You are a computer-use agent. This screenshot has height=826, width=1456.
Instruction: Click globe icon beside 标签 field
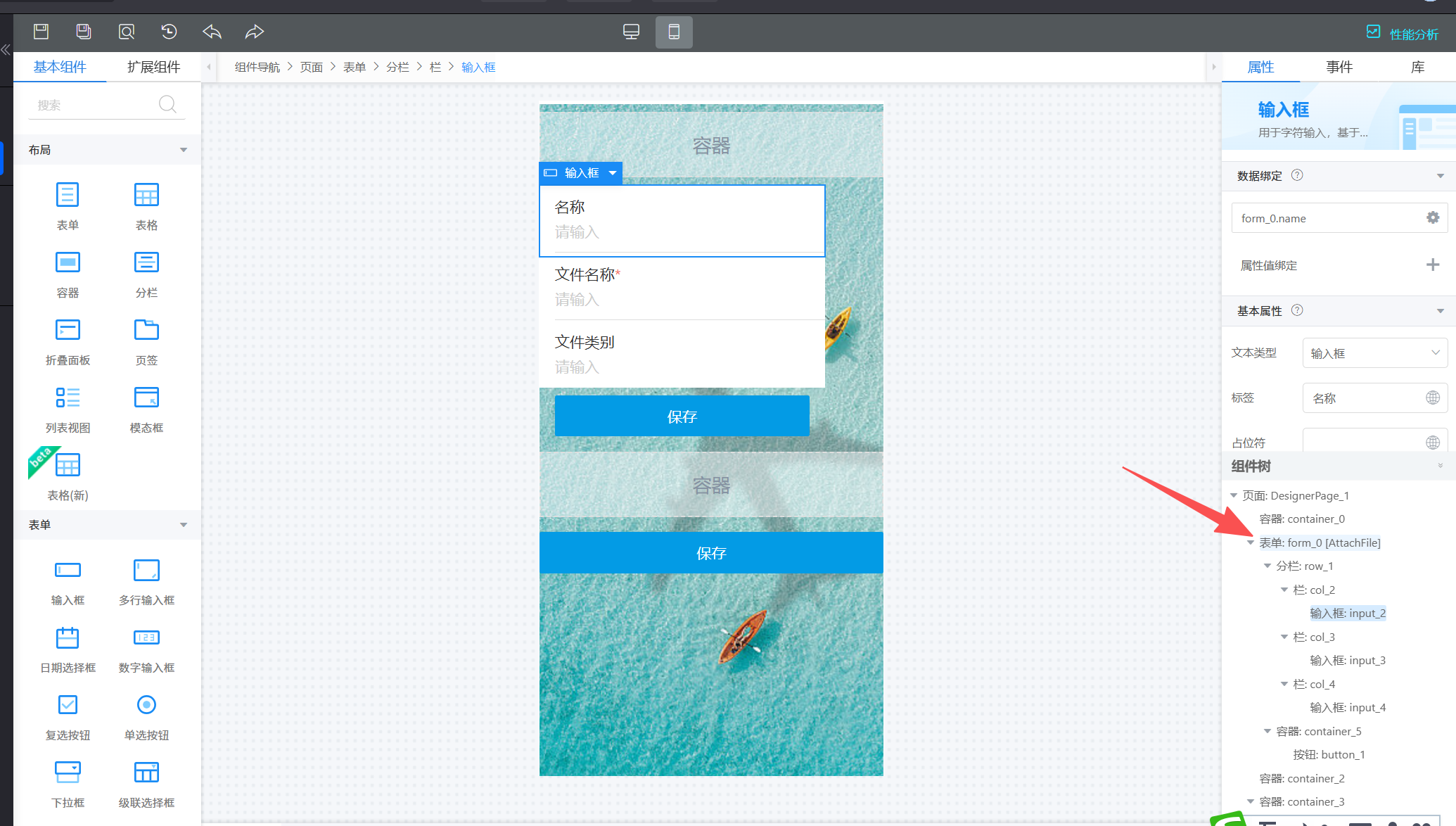pyautogui.click(x=1433, y=398)
